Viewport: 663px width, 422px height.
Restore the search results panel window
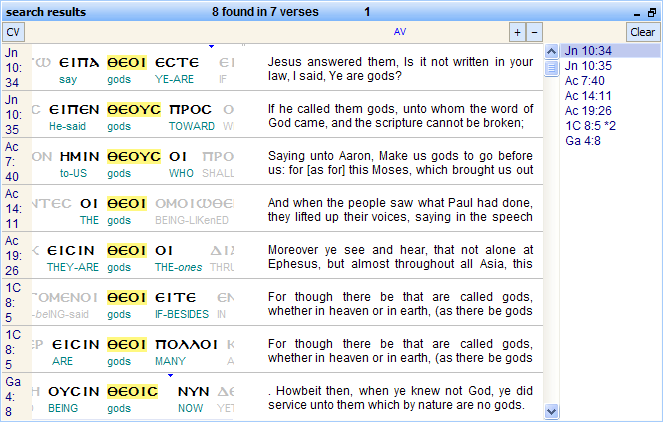point(651,12)
